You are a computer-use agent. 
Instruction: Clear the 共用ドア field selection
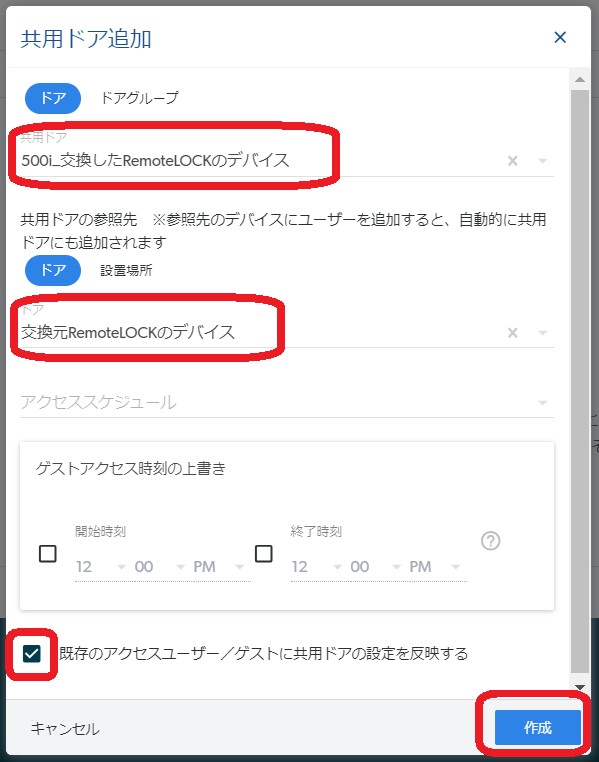pos(513,161)
